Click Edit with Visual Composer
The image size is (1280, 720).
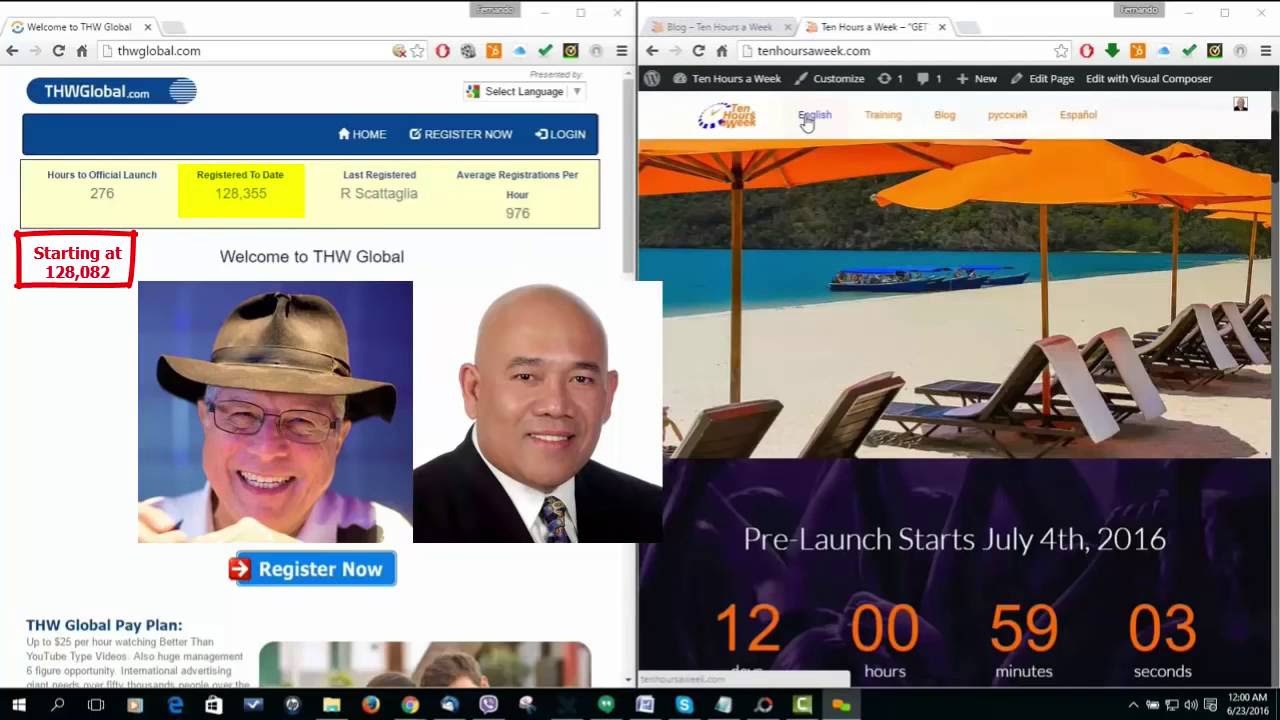1148,78
